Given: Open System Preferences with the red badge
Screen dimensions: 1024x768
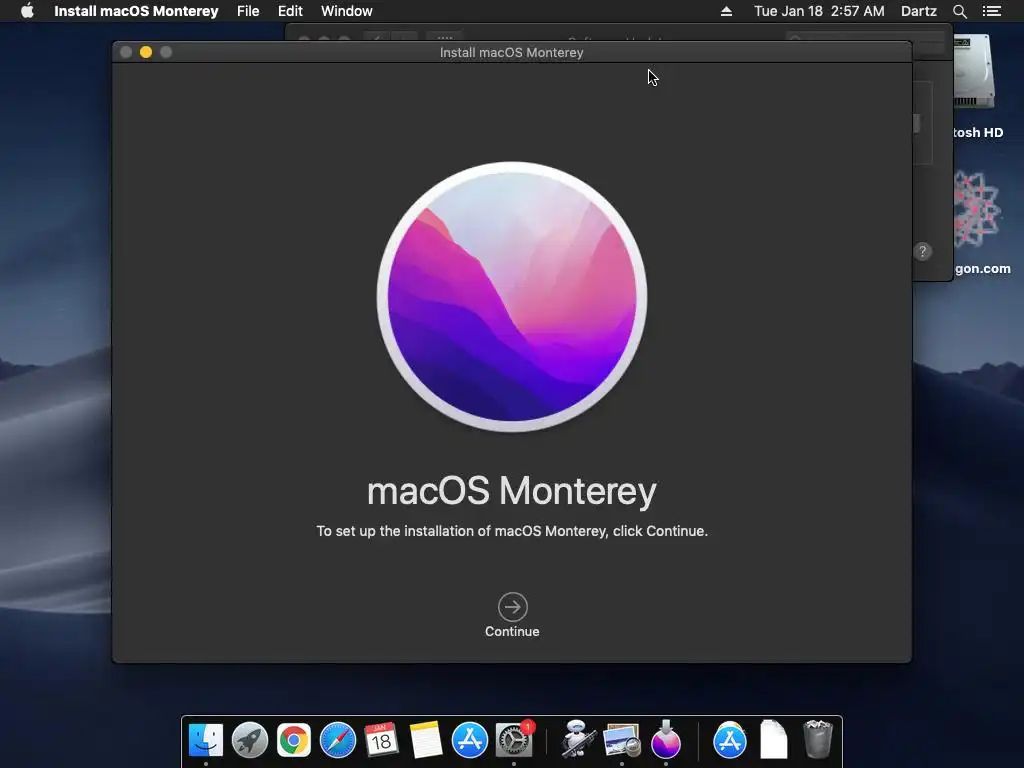Looking at the screenshot, I should pos(514,741).
